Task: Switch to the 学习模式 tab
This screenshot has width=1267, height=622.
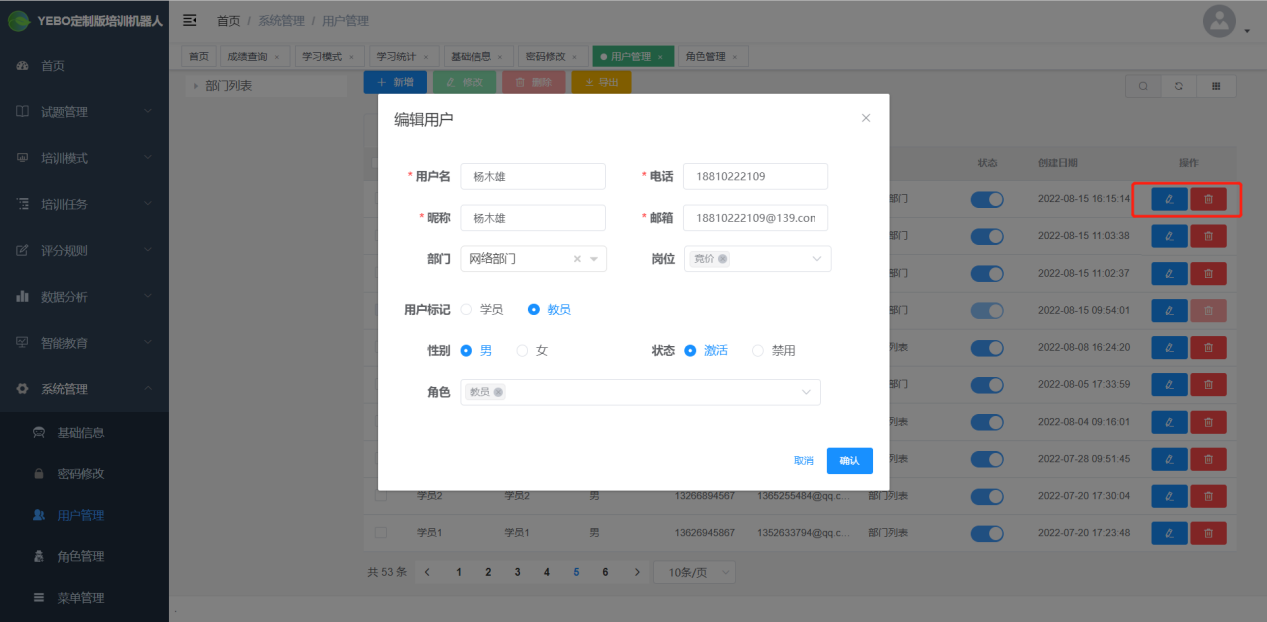Action: (327, 57)
